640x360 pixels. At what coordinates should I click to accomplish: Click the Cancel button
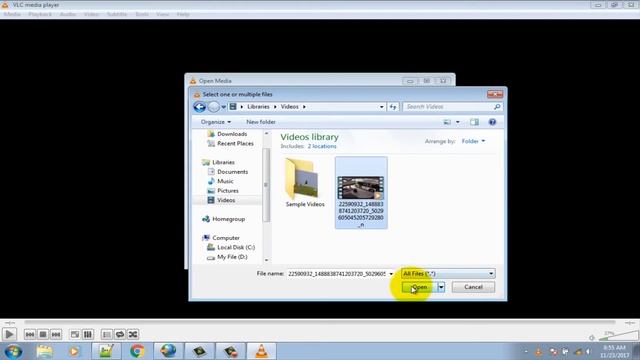pos(473,287)
